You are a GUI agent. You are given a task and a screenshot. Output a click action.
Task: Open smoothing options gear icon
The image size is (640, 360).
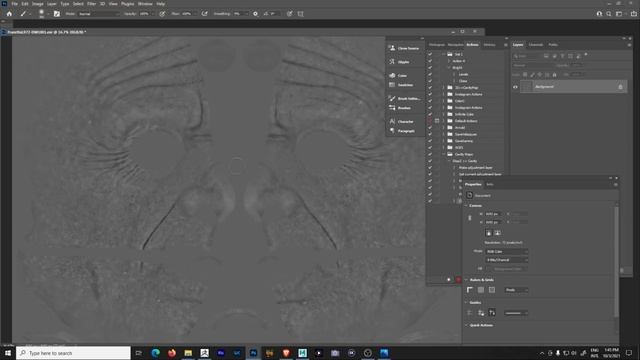tap(256, 14)
